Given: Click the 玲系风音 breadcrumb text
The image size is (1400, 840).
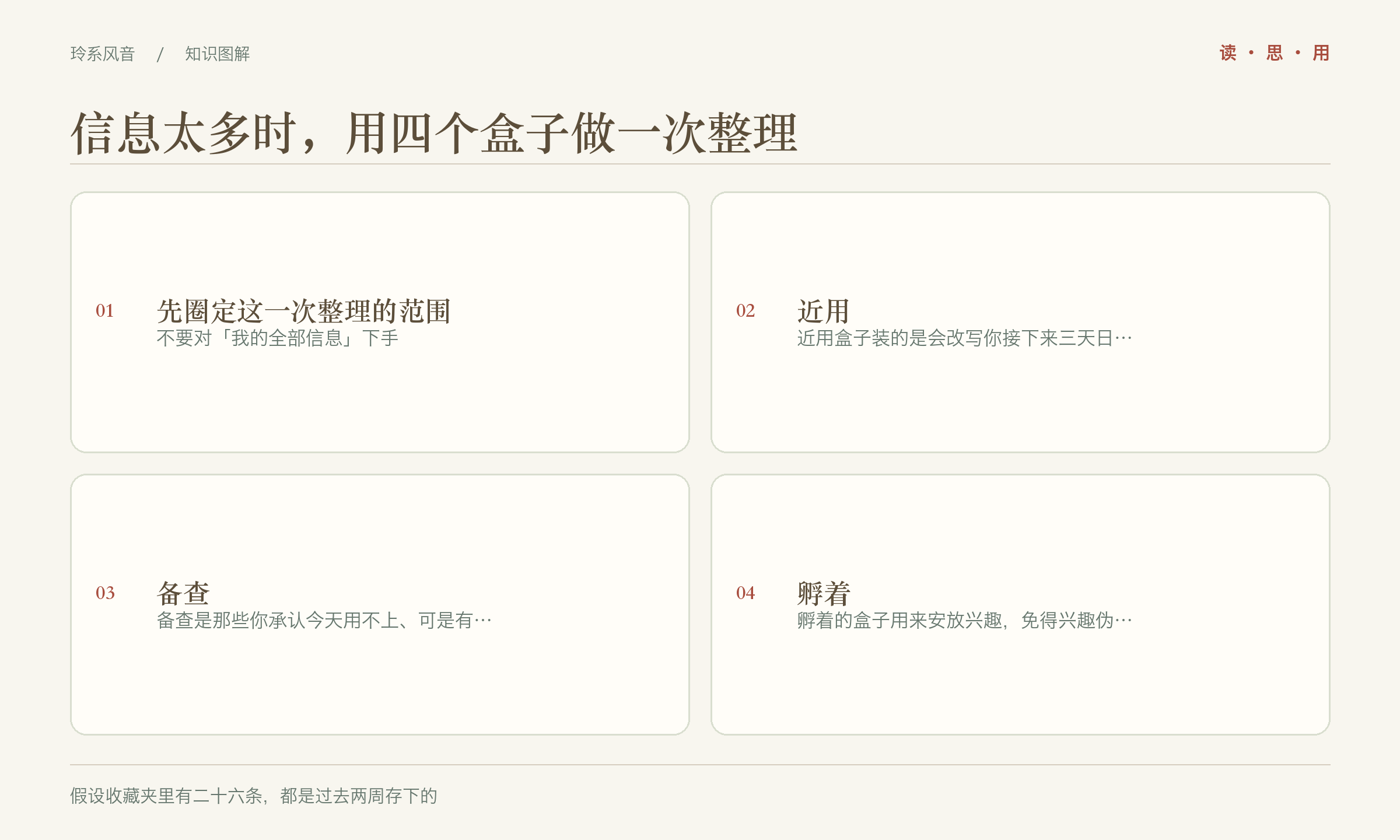Looking at the screenshot, I should (103, 54).
